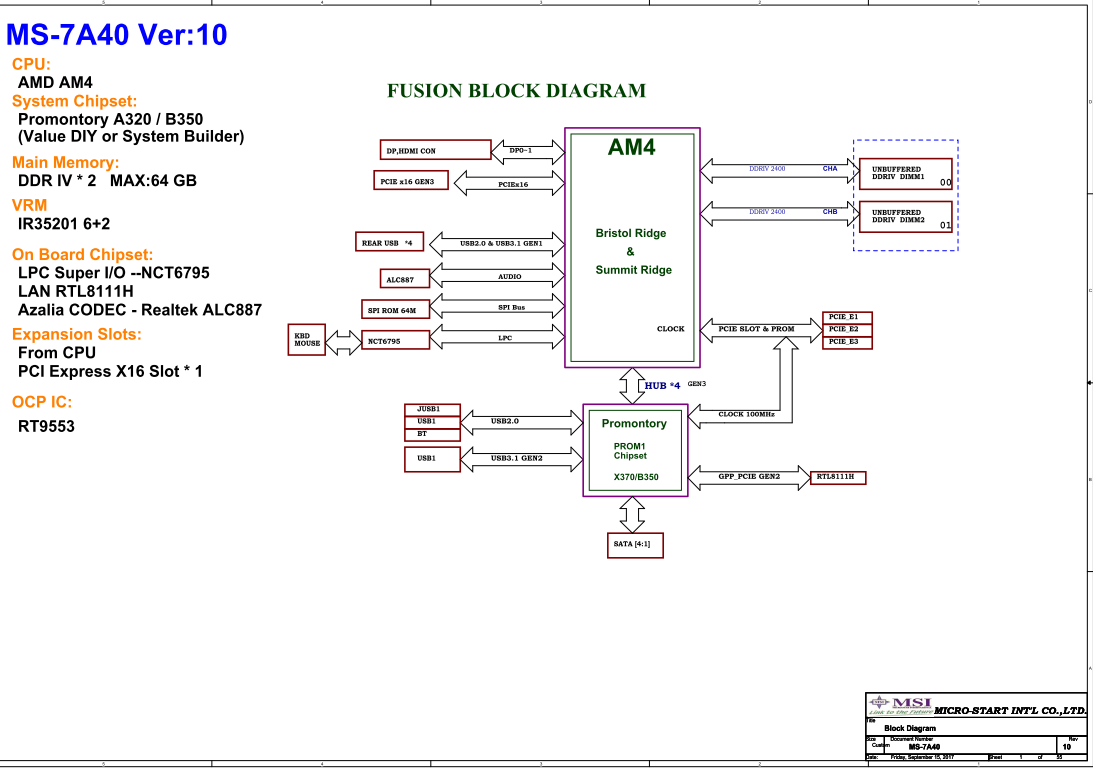The width and height of the screenshot is (1093, 768).
Task: Click the "OCP IC:" heading
Action: (x=42, y=402)
